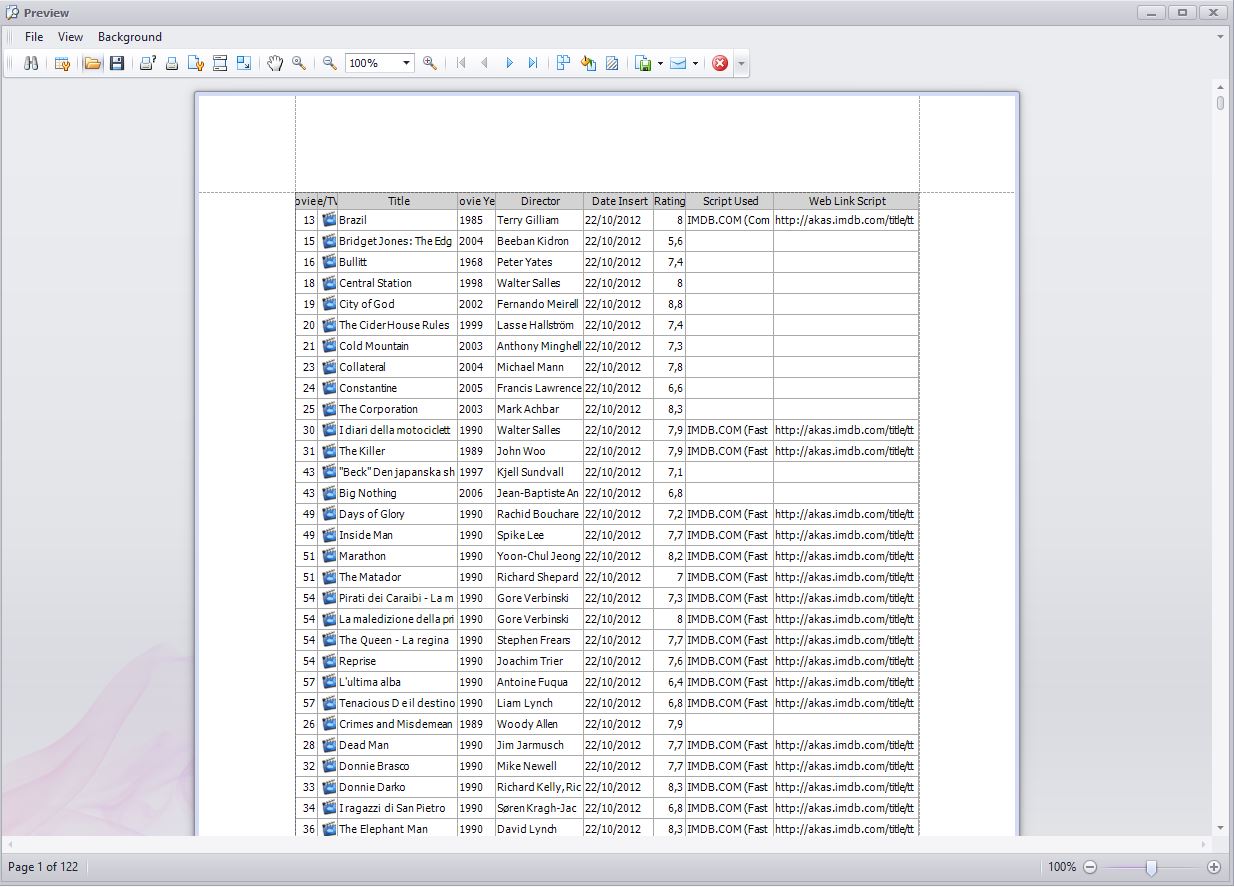This screenshot has width=1234, height=887.
Task: Open the Background menu
Action: [x=129, y=37]
